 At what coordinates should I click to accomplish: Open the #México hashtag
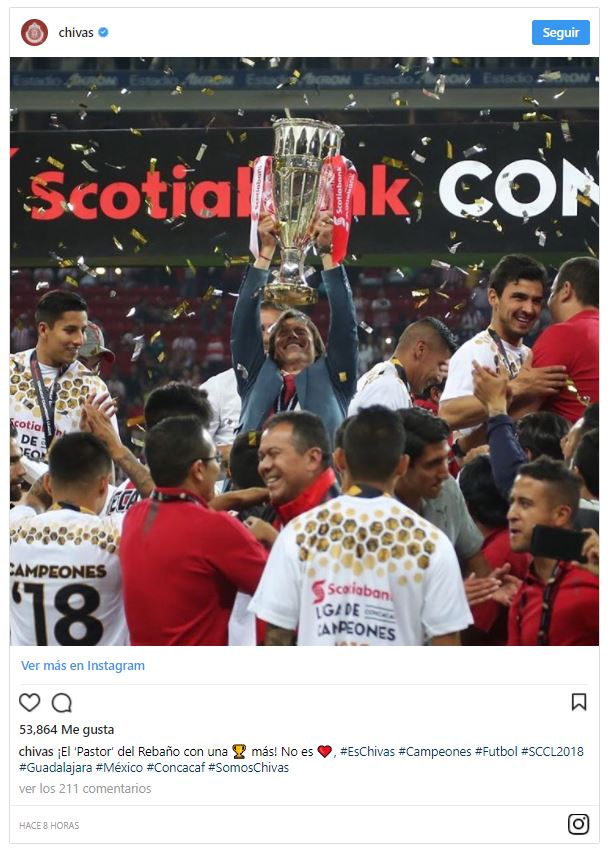pyautogui.click(x=119, y=767)
